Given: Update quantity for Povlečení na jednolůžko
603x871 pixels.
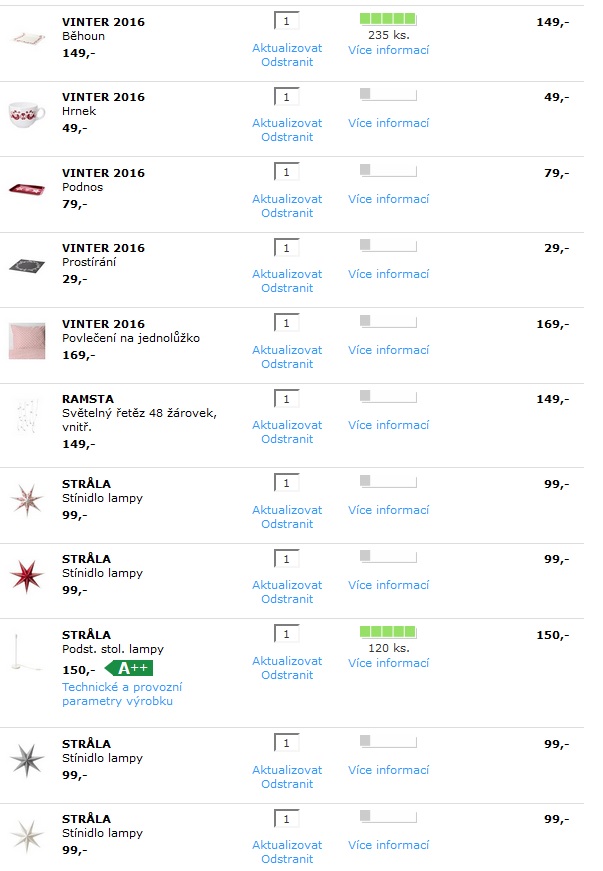Looking at the screenshot, I should (x=287, y=350).
